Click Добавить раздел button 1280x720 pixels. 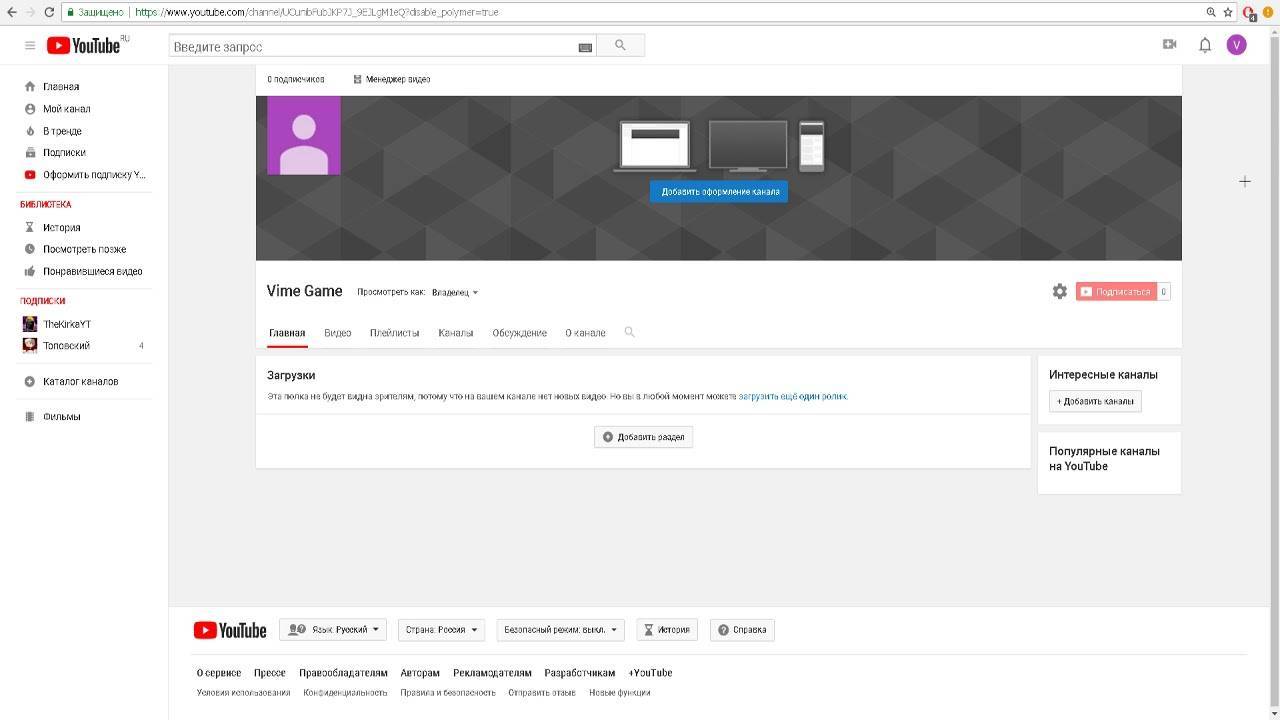tap(643, 437)
